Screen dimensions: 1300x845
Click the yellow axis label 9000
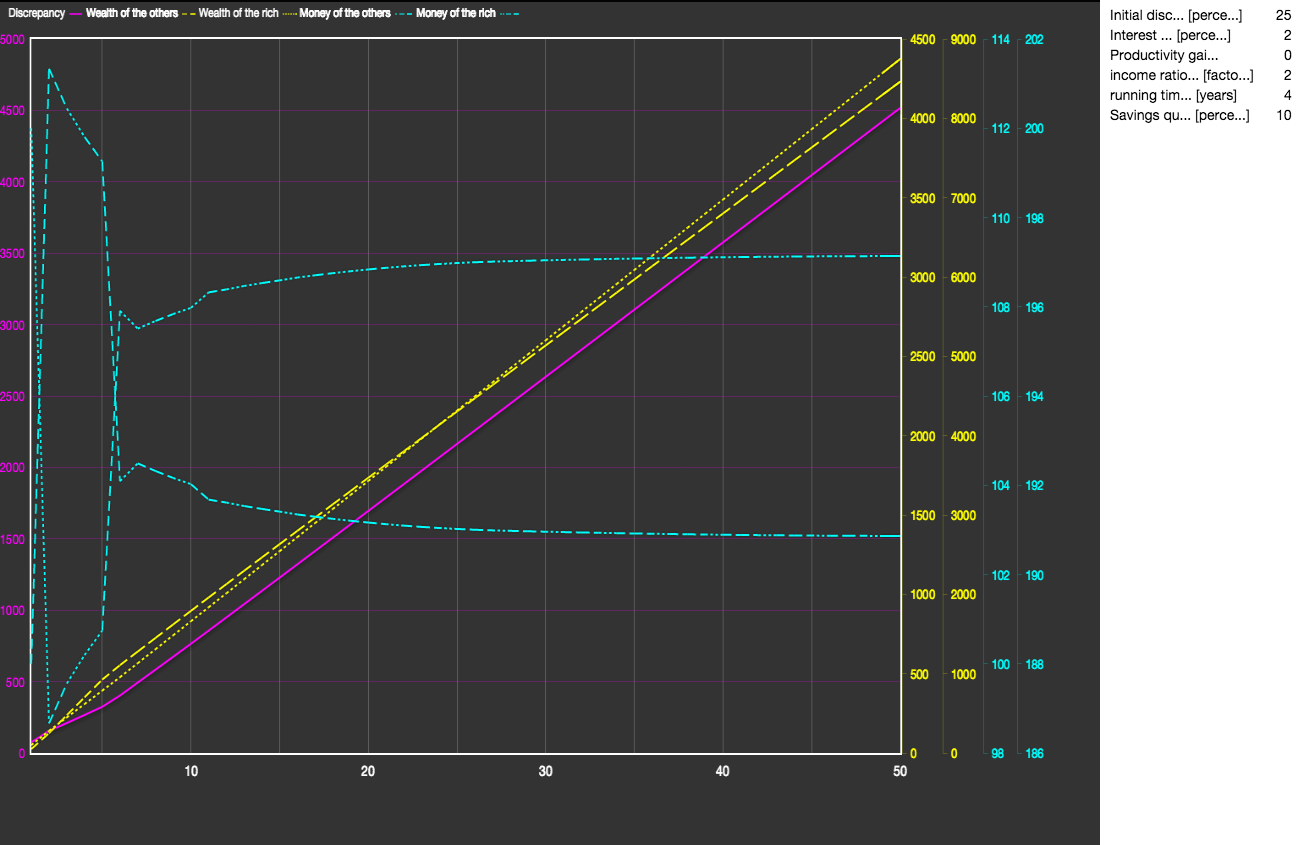tap(963, 40)
